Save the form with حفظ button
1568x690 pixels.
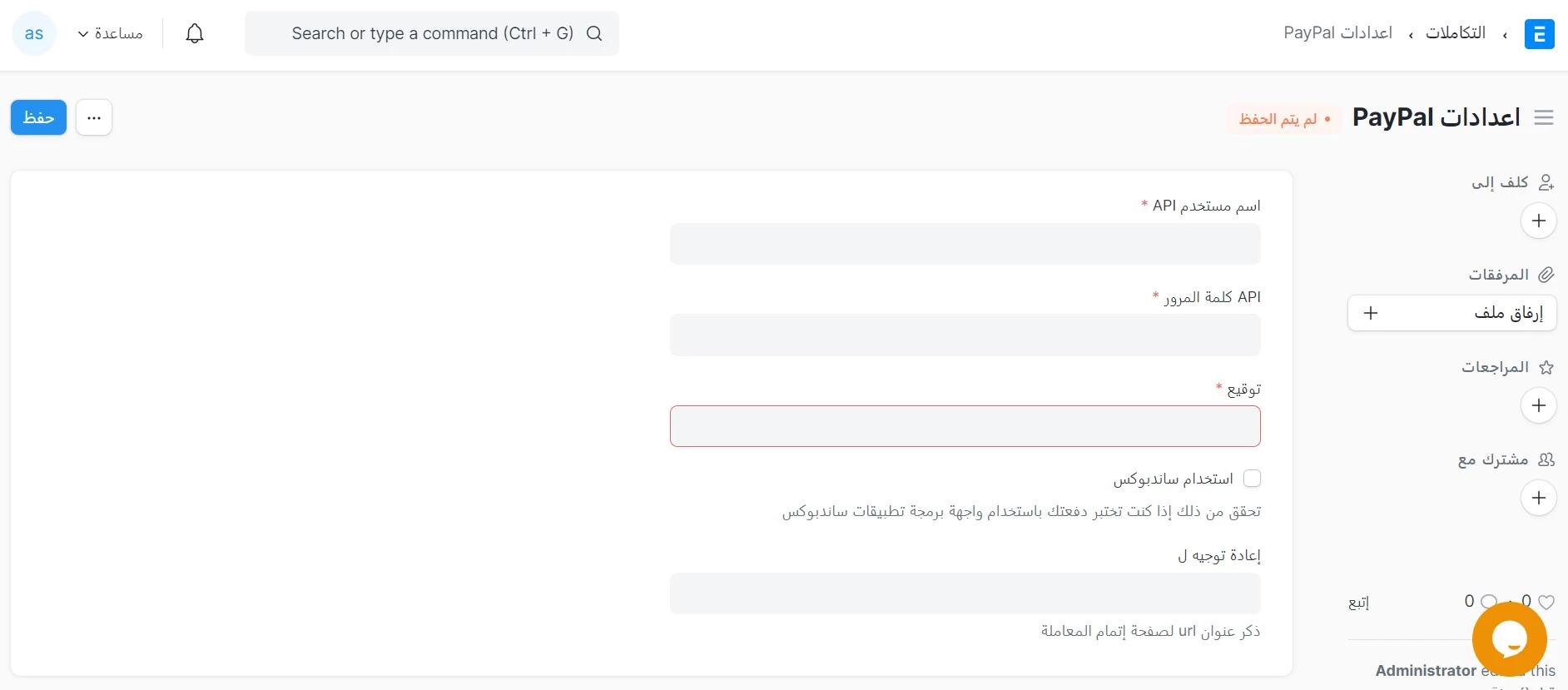tap(38, 117)
